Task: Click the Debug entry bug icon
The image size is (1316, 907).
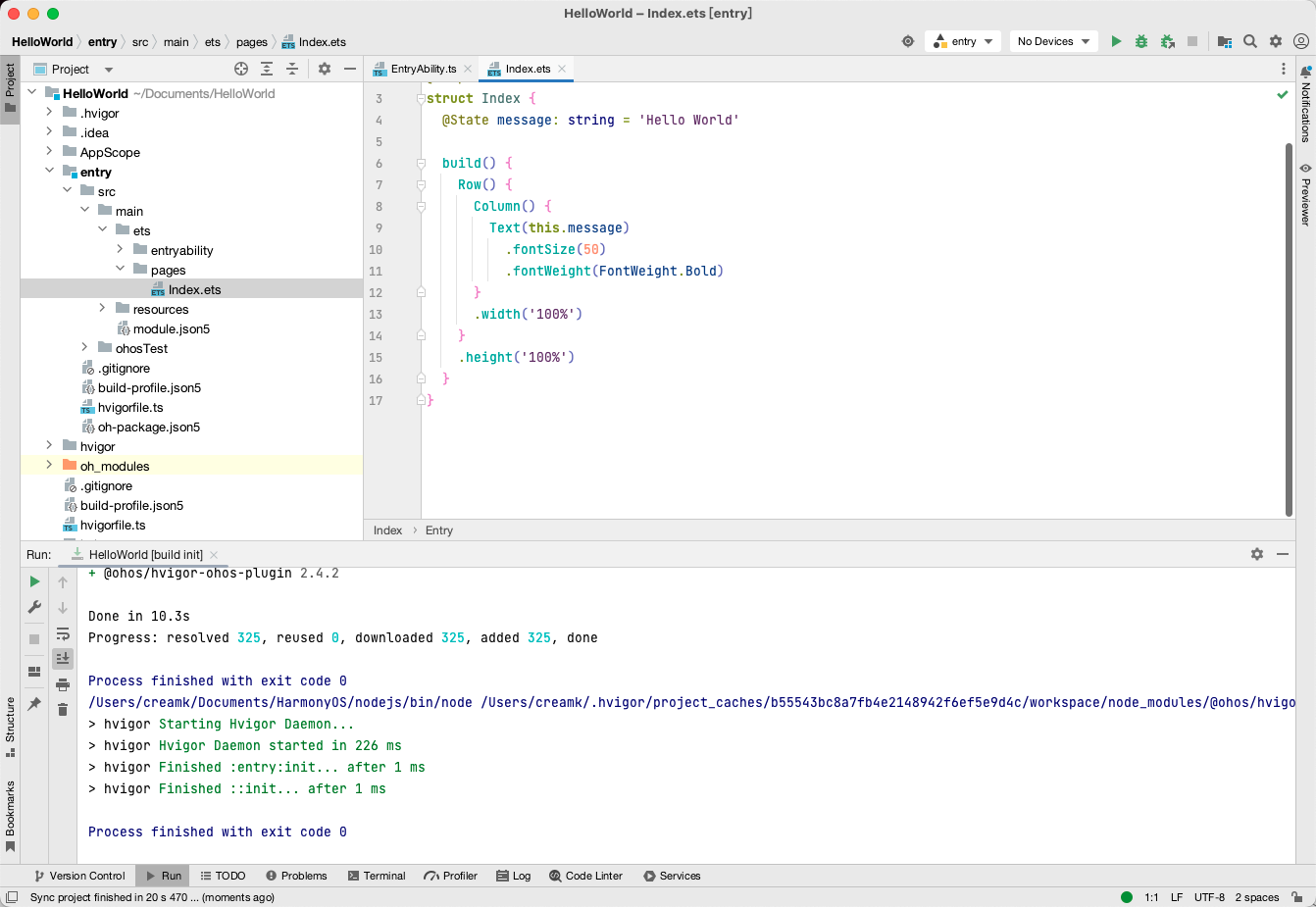Action: point(1141,41)
